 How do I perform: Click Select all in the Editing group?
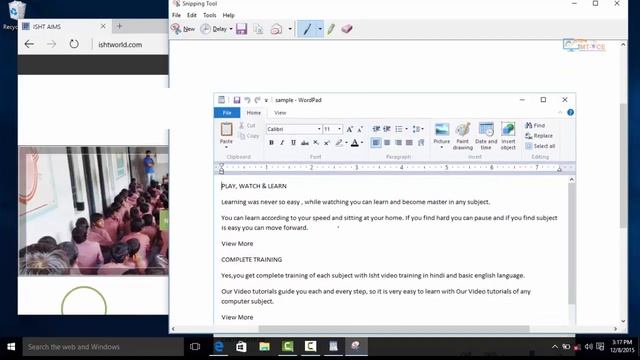pyautogui.click(x=540, y=146)
